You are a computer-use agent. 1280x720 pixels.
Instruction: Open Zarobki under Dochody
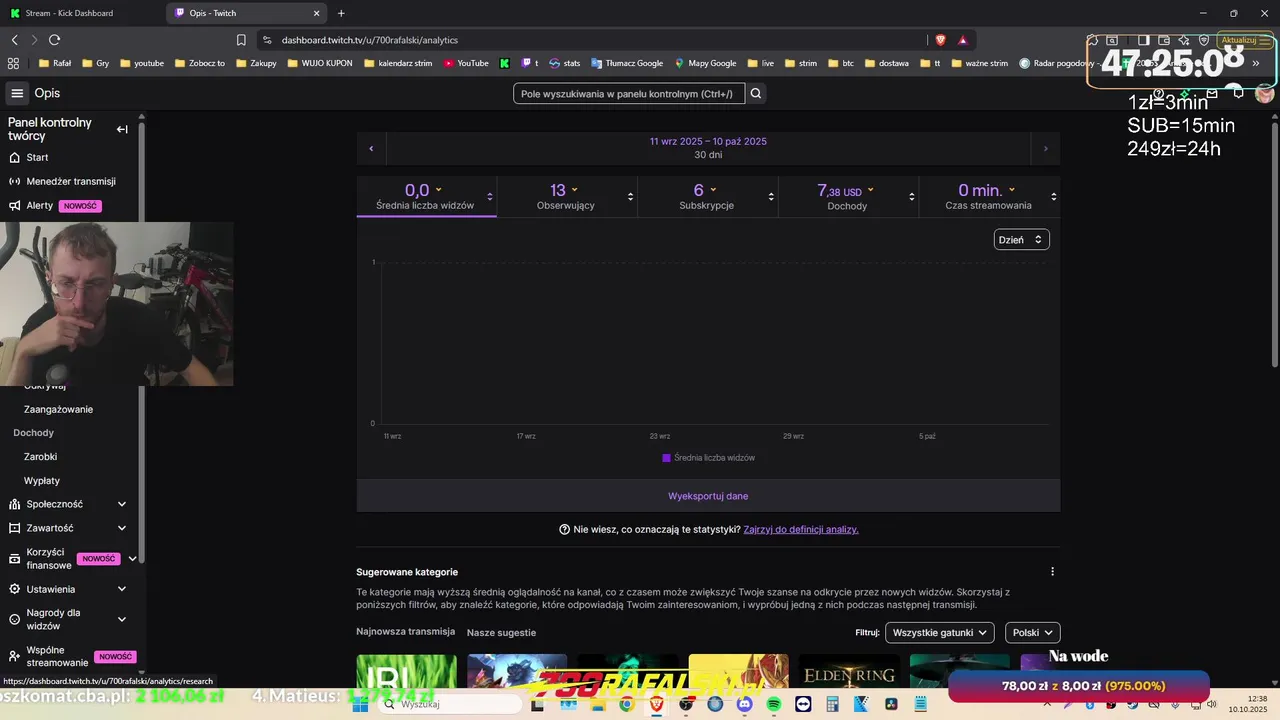pyautogui.click(x=41, y=457)
